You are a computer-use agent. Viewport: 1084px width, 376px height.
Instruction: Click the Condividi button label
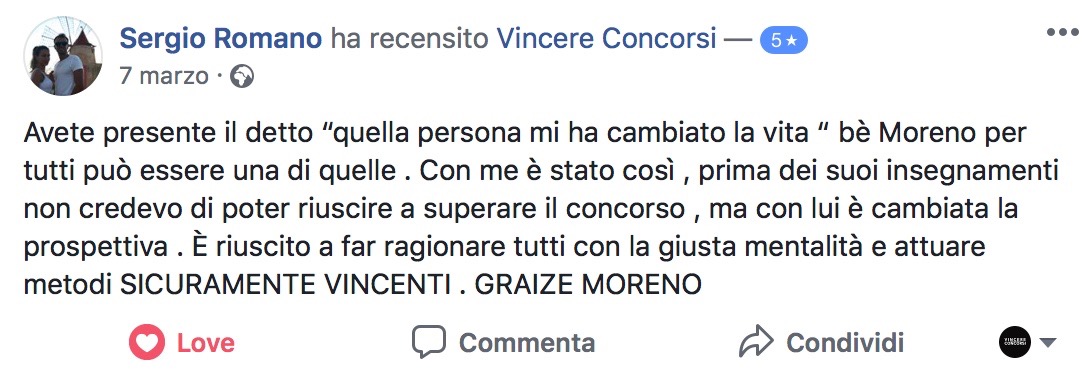pos(845,343)
